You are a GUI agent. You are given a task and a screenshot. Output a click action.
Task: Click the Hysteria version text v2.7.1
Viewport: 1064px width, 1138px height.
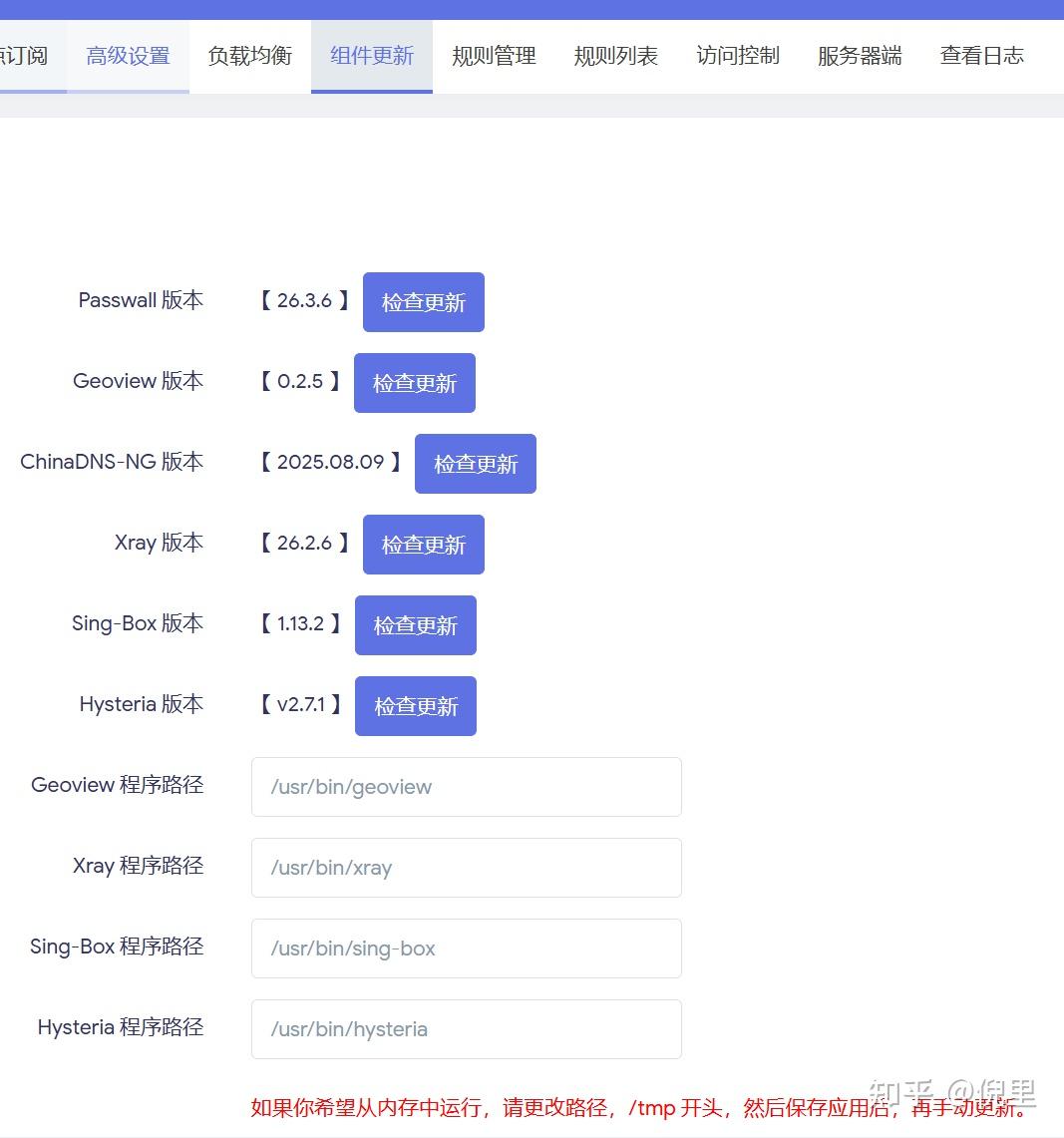click(300, 704)
